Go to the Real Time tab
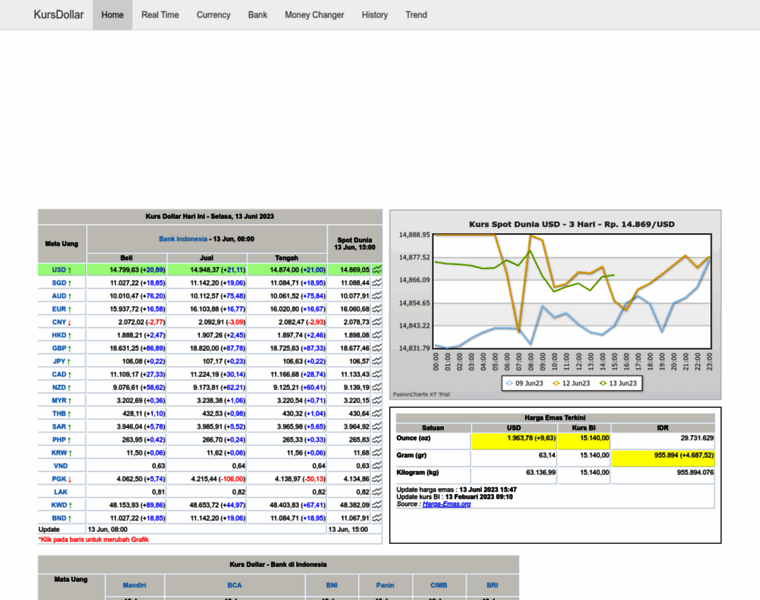760x600 pixels. pyautogui.click(x=160, y=15)
